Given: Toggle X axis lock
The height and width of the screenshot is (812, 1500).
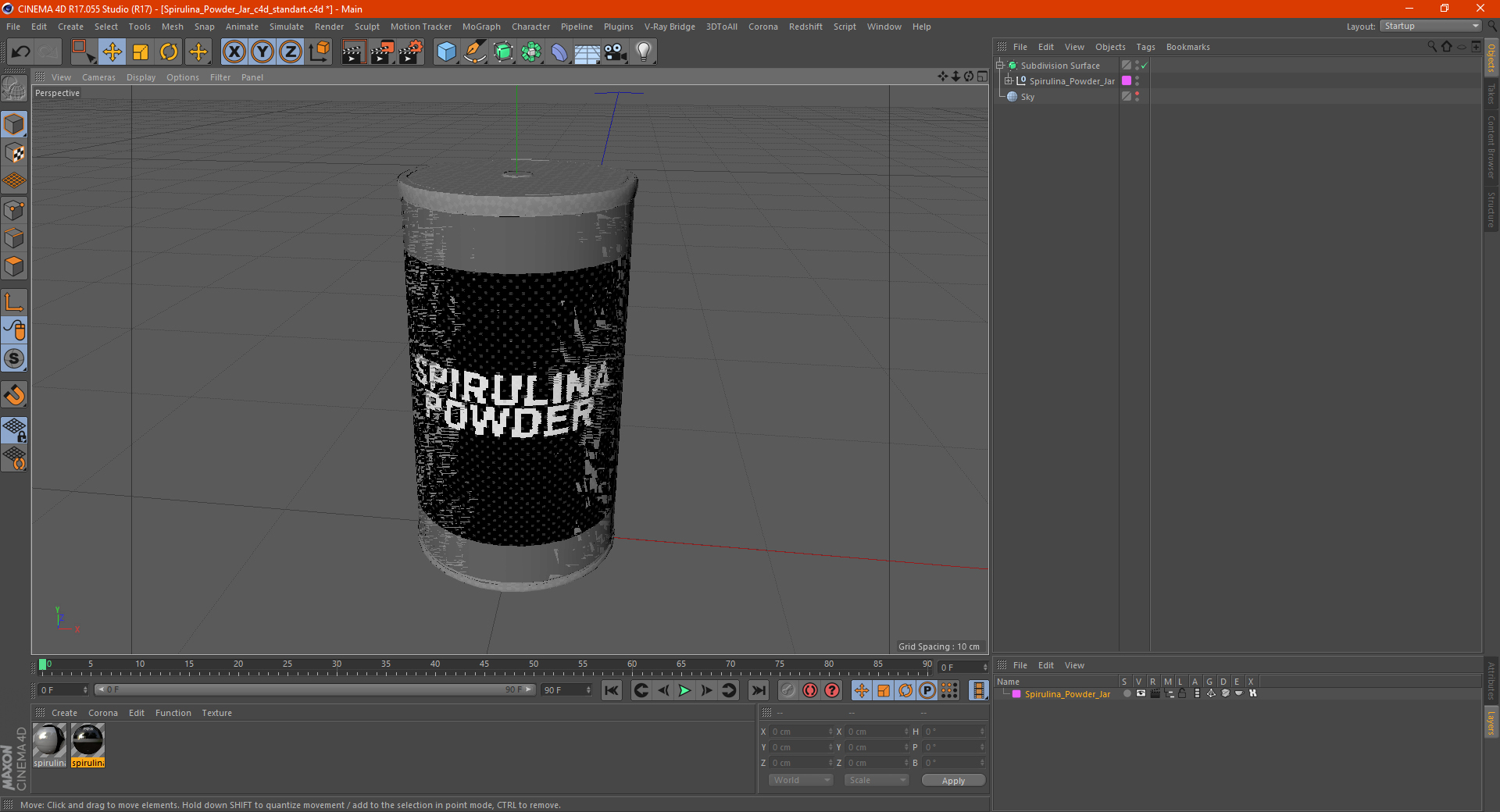Looking at the screenshot, I should point(234,52).
